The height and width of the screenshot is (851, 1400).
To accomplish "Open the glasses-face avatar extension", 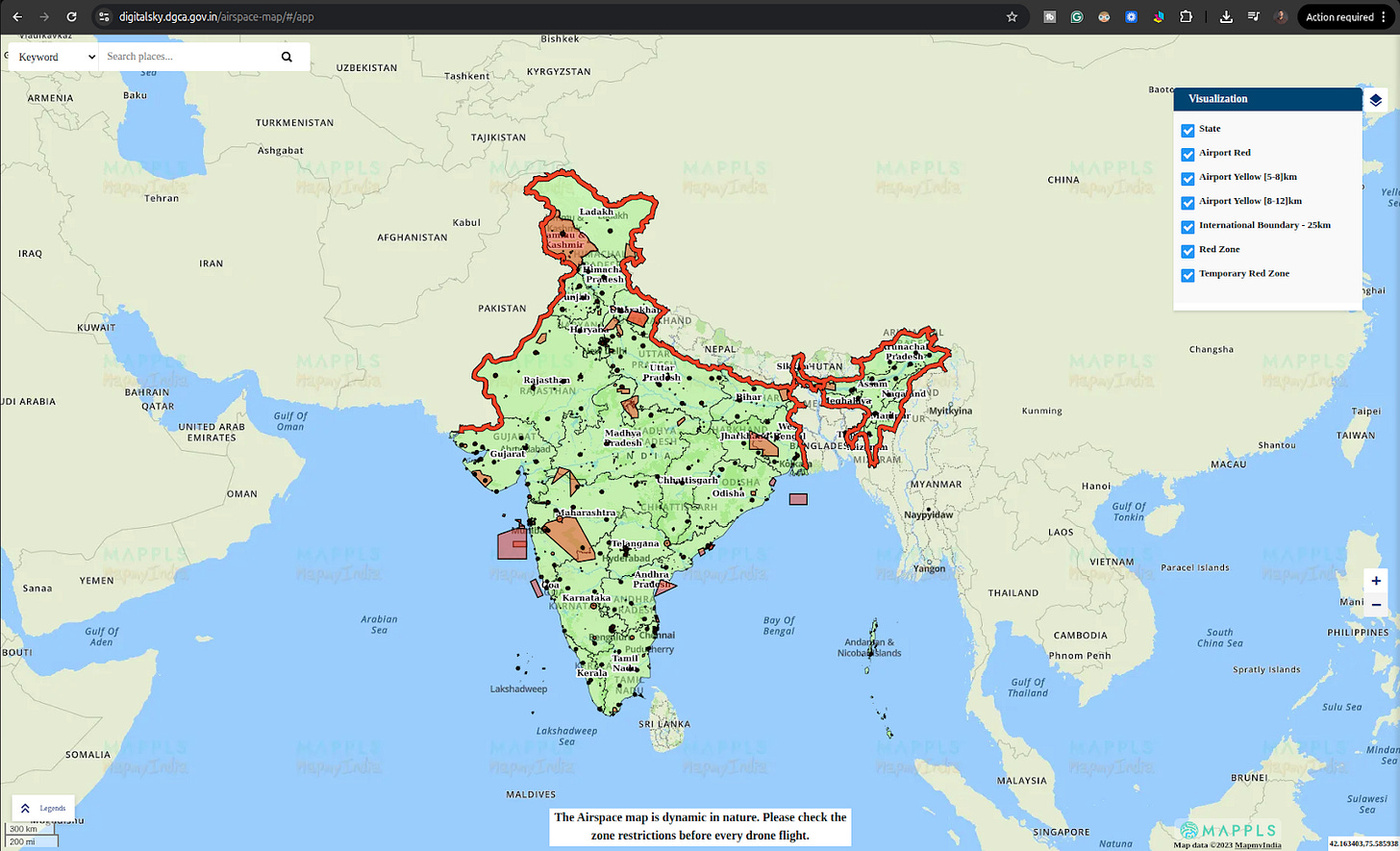I will tap(1104, 16).
